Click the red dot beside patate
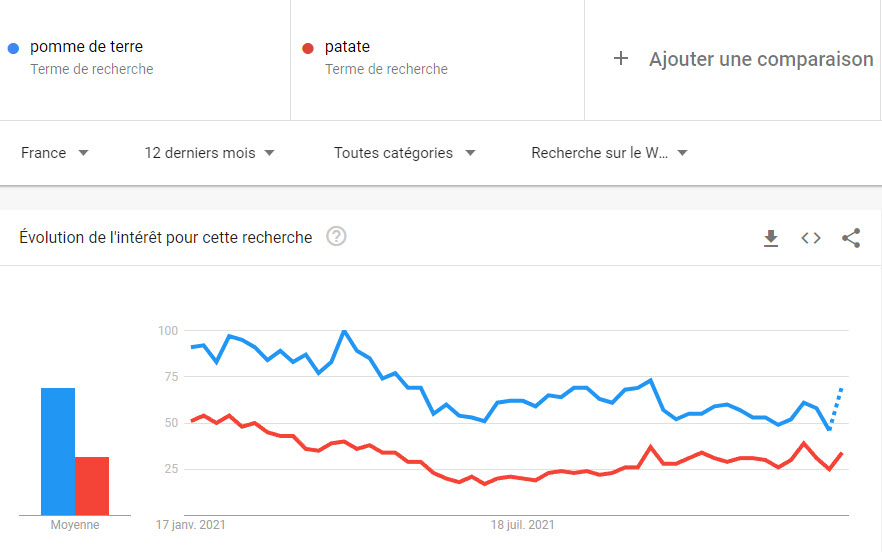Image resolution: width=882 pixels, height=552 pixels. [308, 48]
